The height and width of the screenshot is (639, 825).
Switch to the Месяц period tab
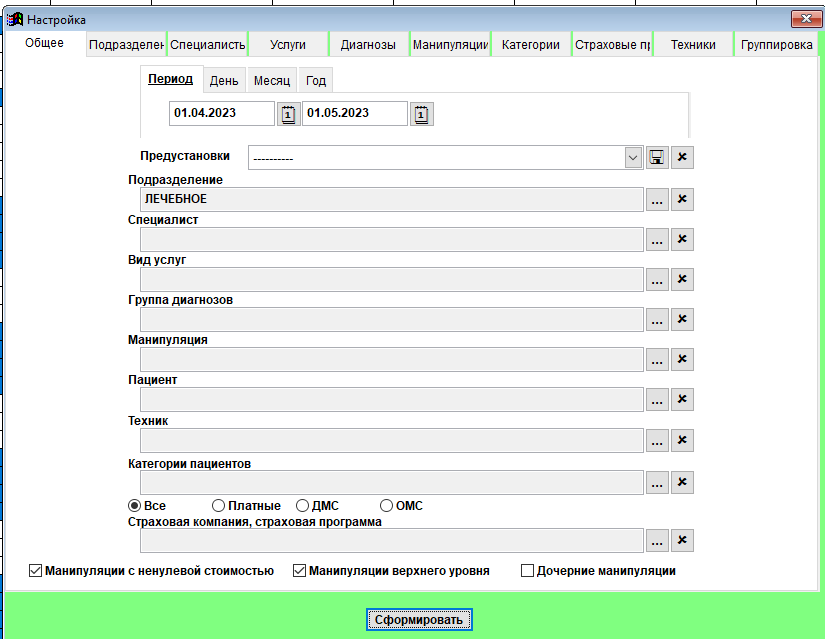point(271,81)
